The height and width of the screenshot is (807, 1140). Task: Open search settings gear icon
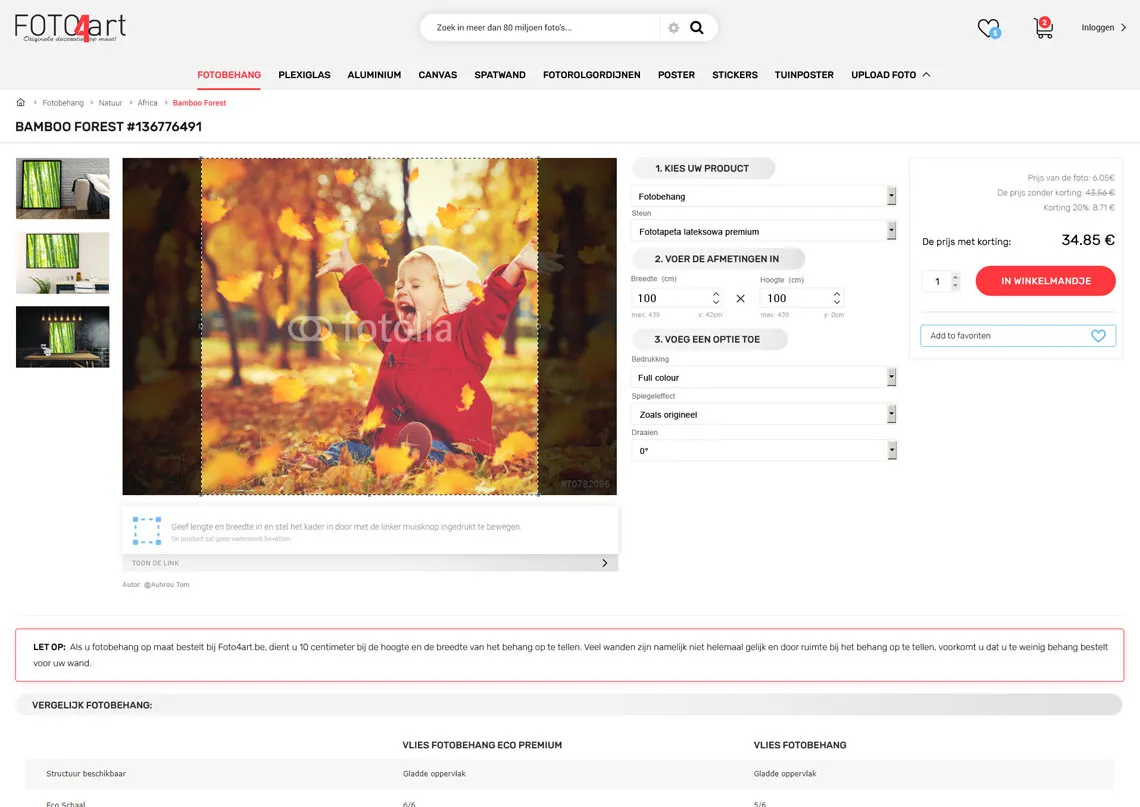[x=673, y=28]
